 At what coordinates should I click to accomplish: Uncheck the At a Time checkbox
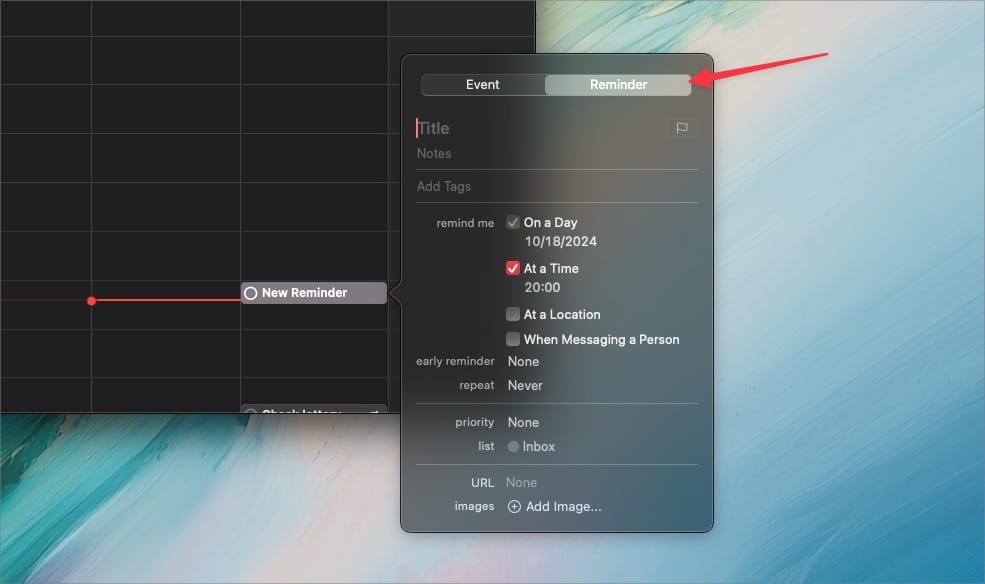(x=513, y=268)
